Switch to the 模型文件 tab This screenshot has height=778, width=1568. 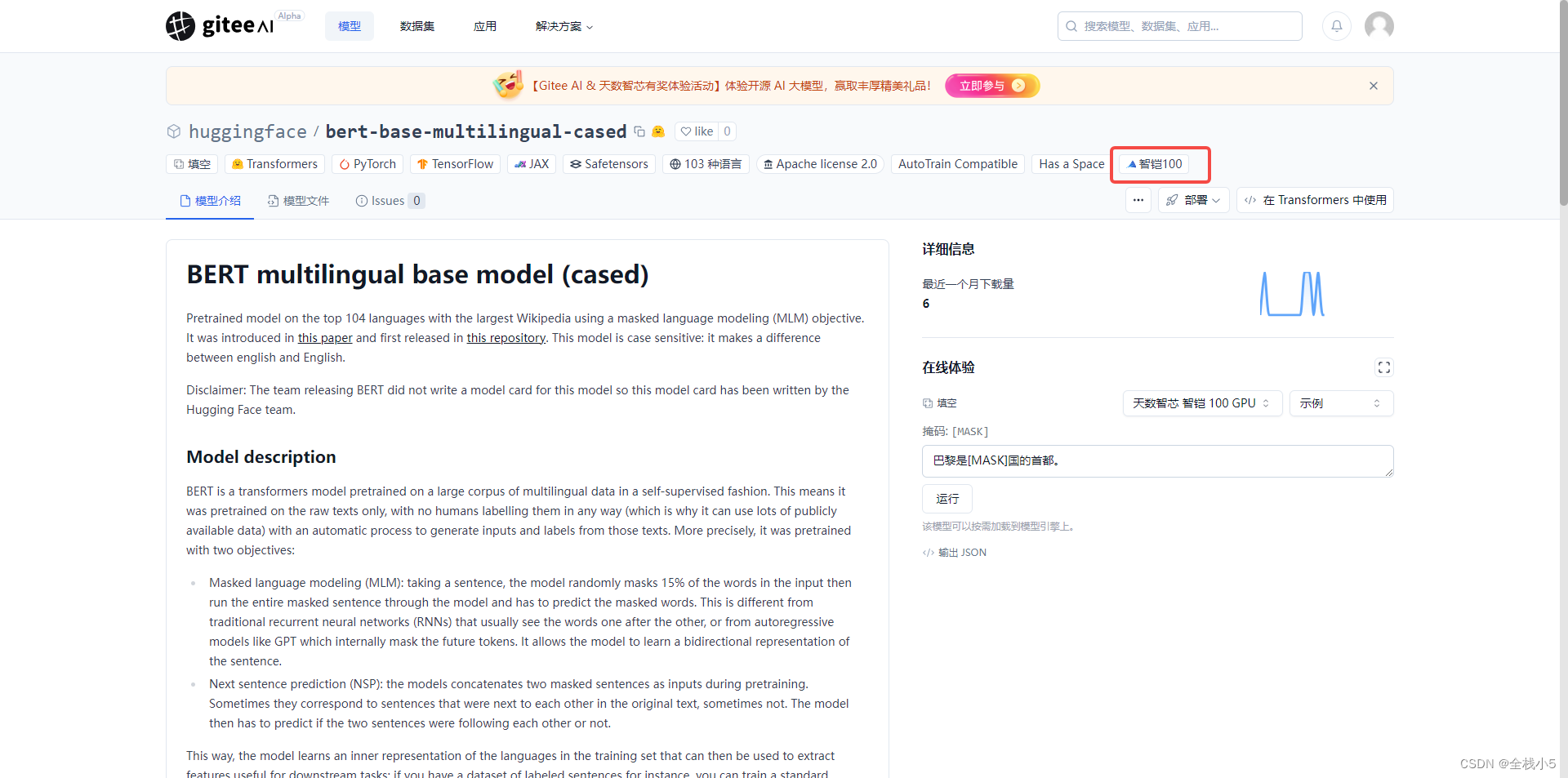click(298, 201)
